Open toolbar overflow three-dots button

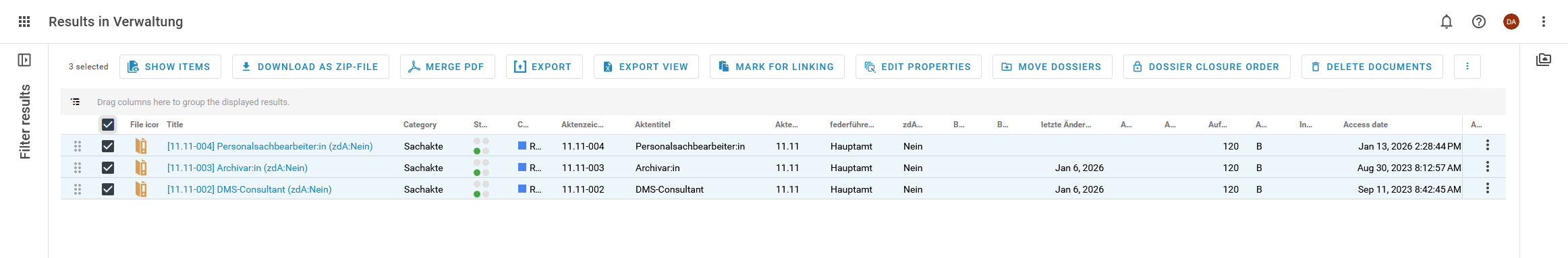click(x=1467, y=67)
